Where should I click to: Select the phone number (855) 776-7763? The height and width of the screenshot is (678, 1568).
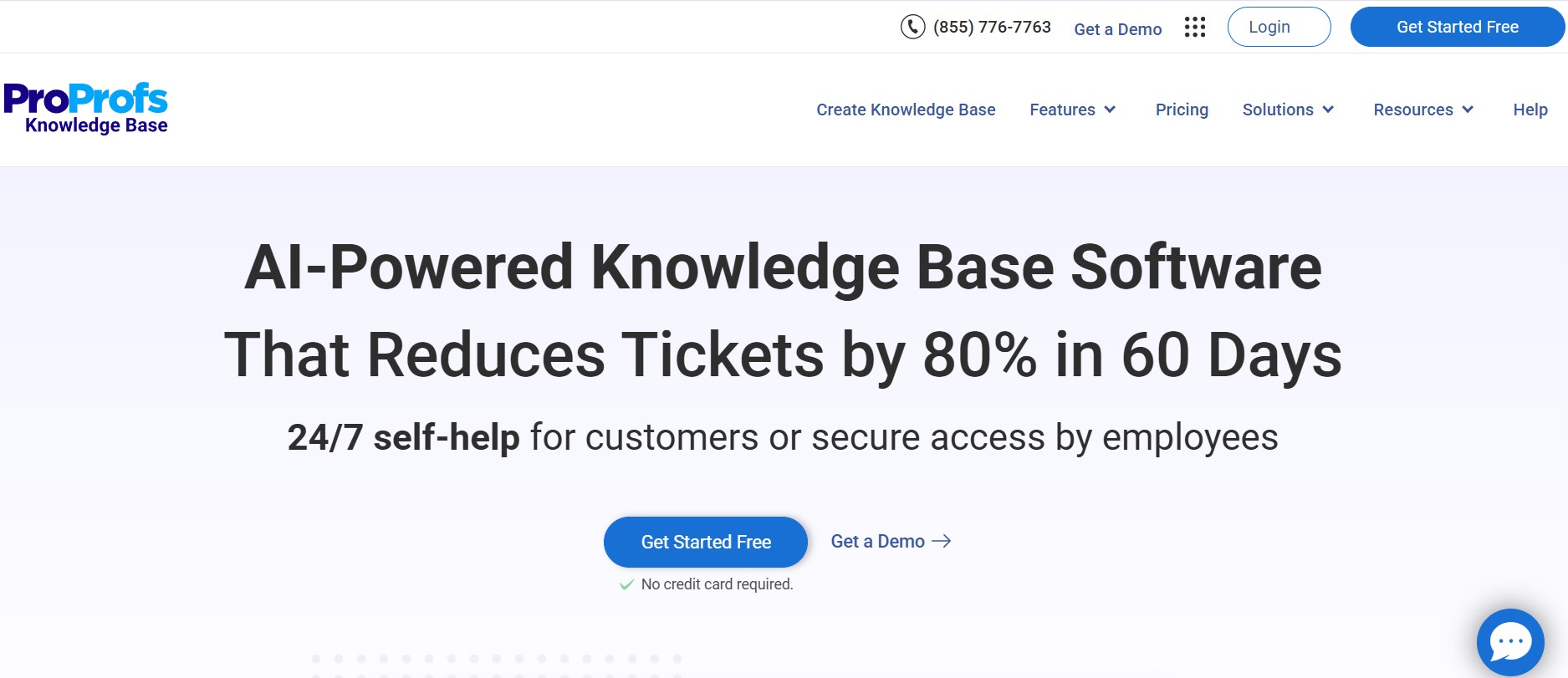(x=992, y=27)
